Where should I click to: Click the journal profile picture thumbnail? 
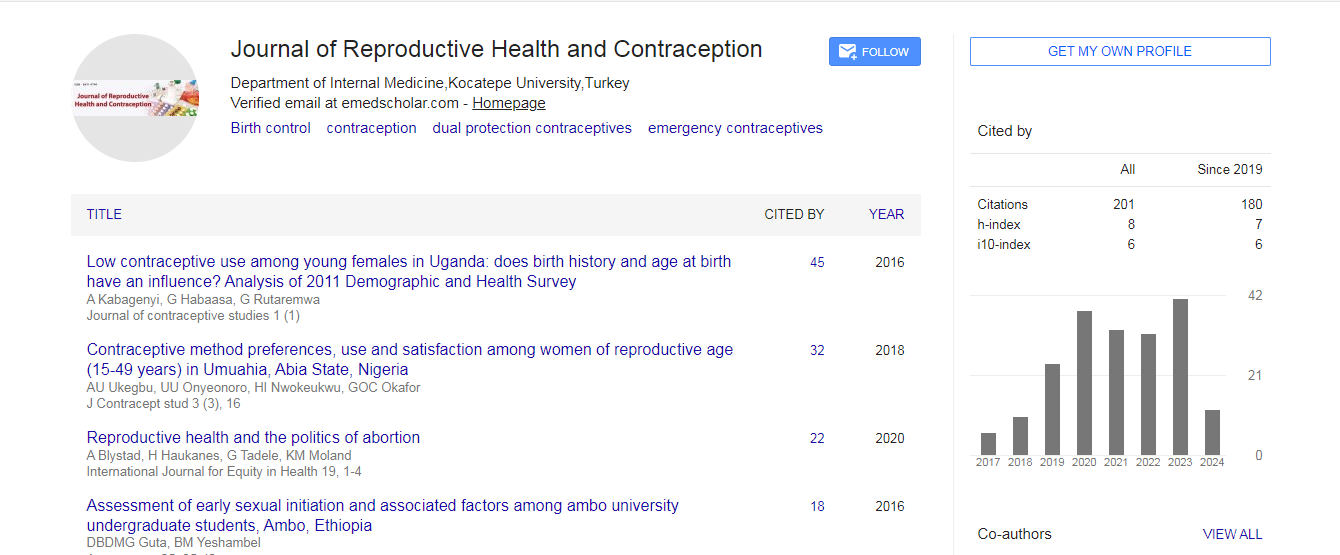click(x=136, y=98)
